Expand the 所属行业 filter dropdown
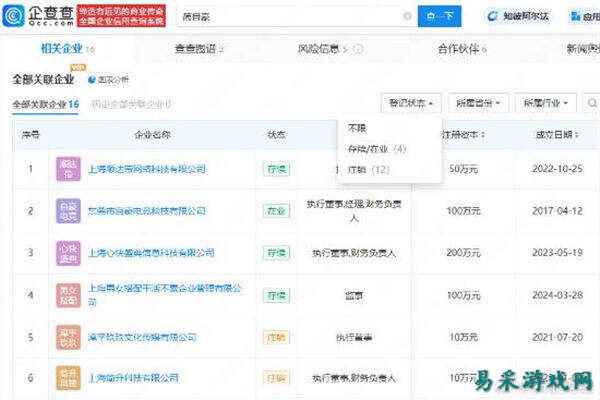Viewport: 600px width, 400px height. coord(546,103)
